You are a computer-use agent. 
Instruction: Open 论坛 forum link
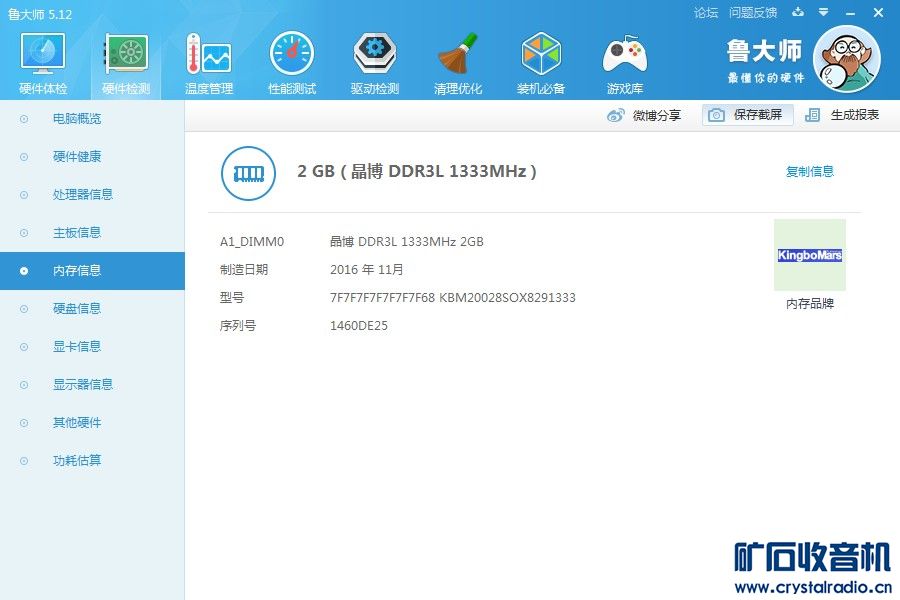[x=705, y=13]
